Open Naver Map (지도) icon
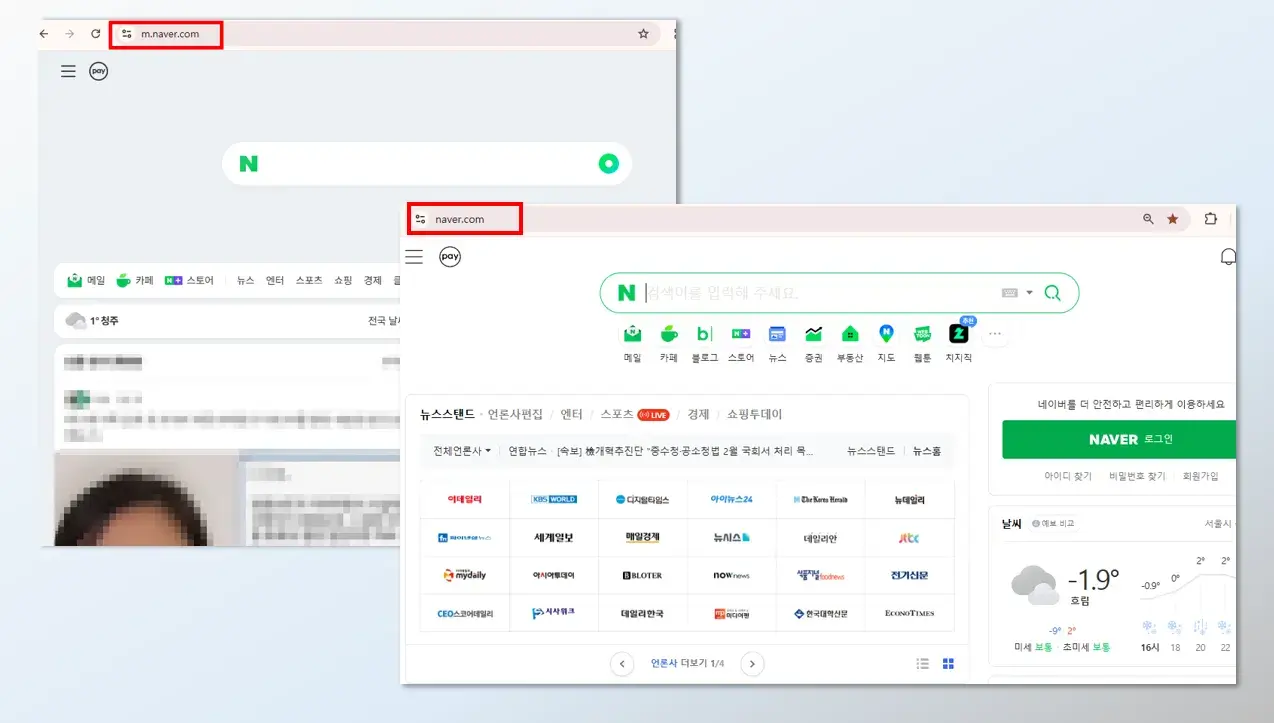Image resolution: width=1274 pixels, height=723 pixels. 886,335
